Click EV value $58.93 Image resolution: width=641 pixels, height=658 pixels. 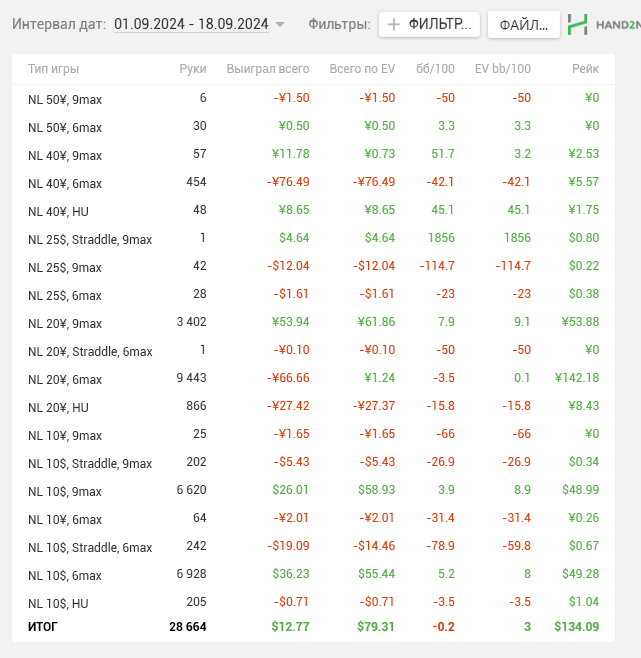pos(377,490)
